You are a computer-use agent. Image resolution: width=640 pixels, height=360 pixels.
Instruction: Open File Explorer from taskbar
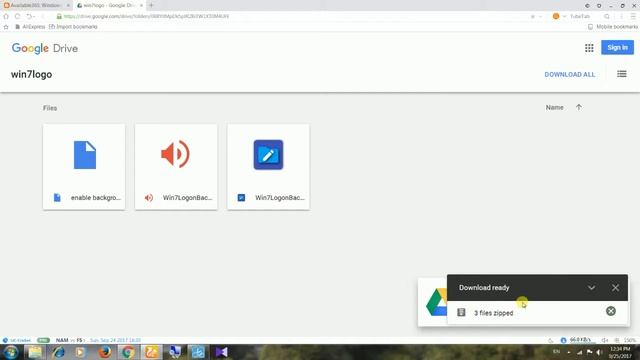pyautogui.click(x=35, y=352)
